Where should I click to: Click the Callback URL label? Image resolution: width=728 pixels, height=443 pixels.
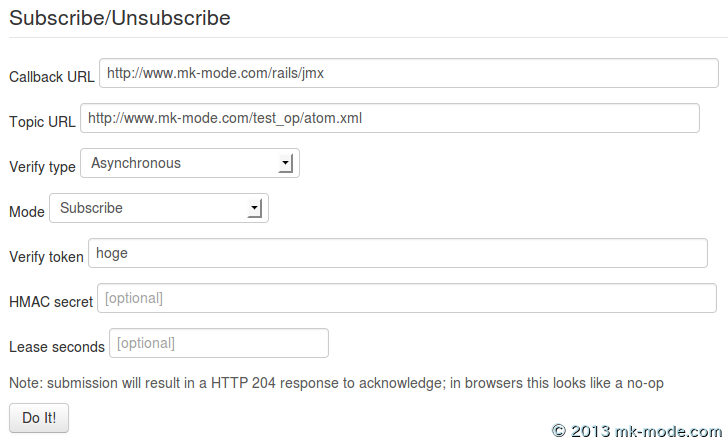(x=51, y=77)
